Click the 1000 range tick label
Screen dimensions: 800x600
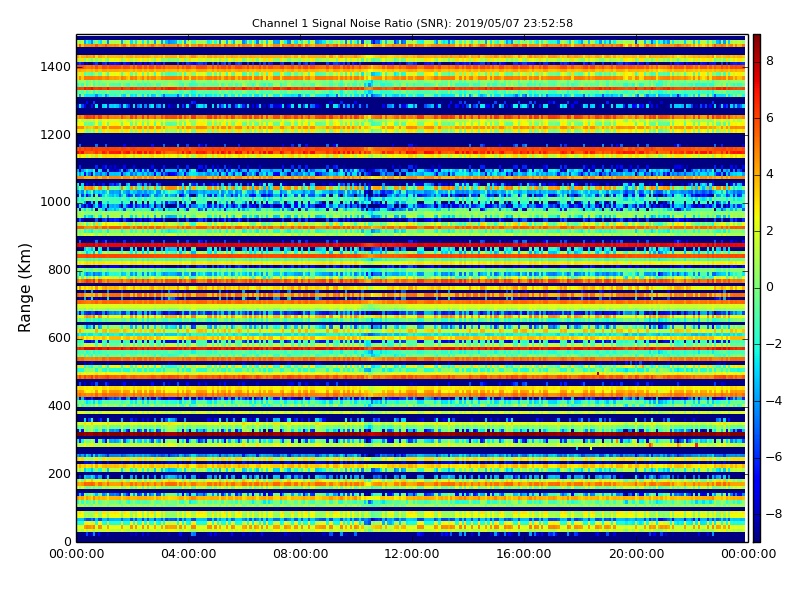(x=56, y=202)
